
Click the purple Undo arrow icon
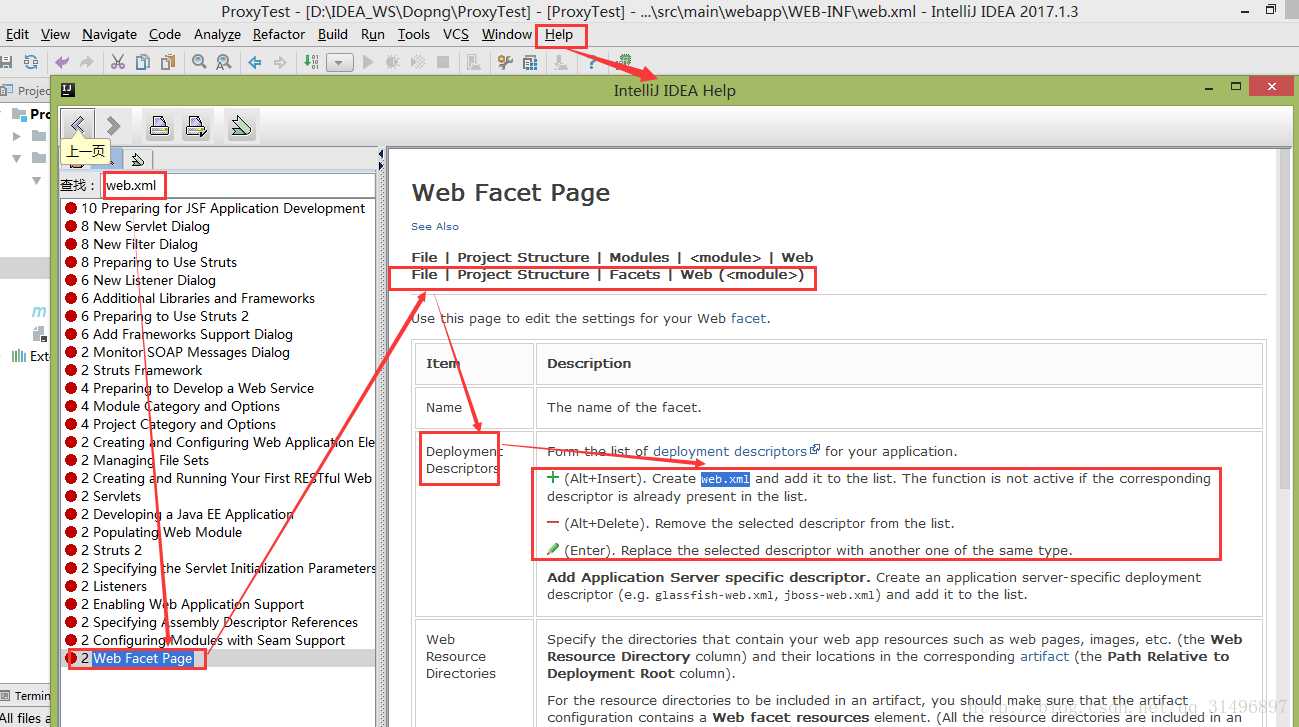(63, 62)
